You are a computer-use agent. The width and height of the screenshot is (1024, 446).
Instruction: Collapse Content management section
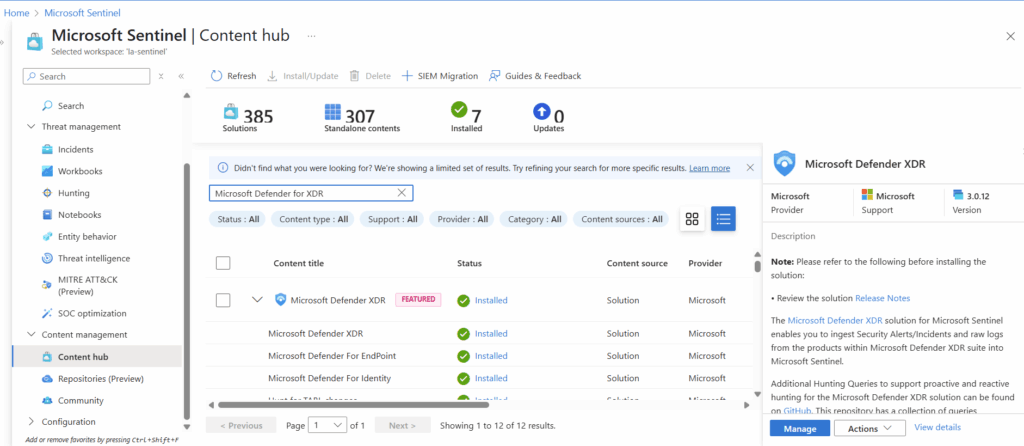point(31,334)
